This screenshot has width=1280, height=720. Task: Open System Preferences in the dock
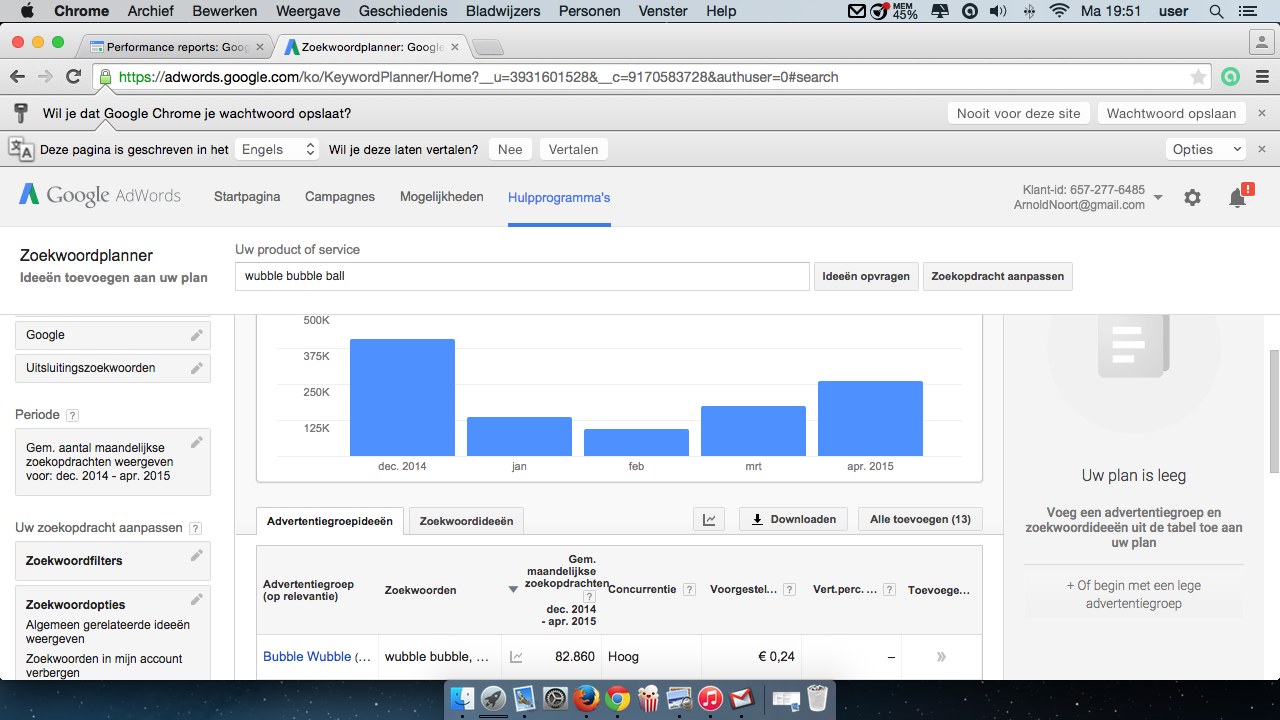[x=555, y=698]
